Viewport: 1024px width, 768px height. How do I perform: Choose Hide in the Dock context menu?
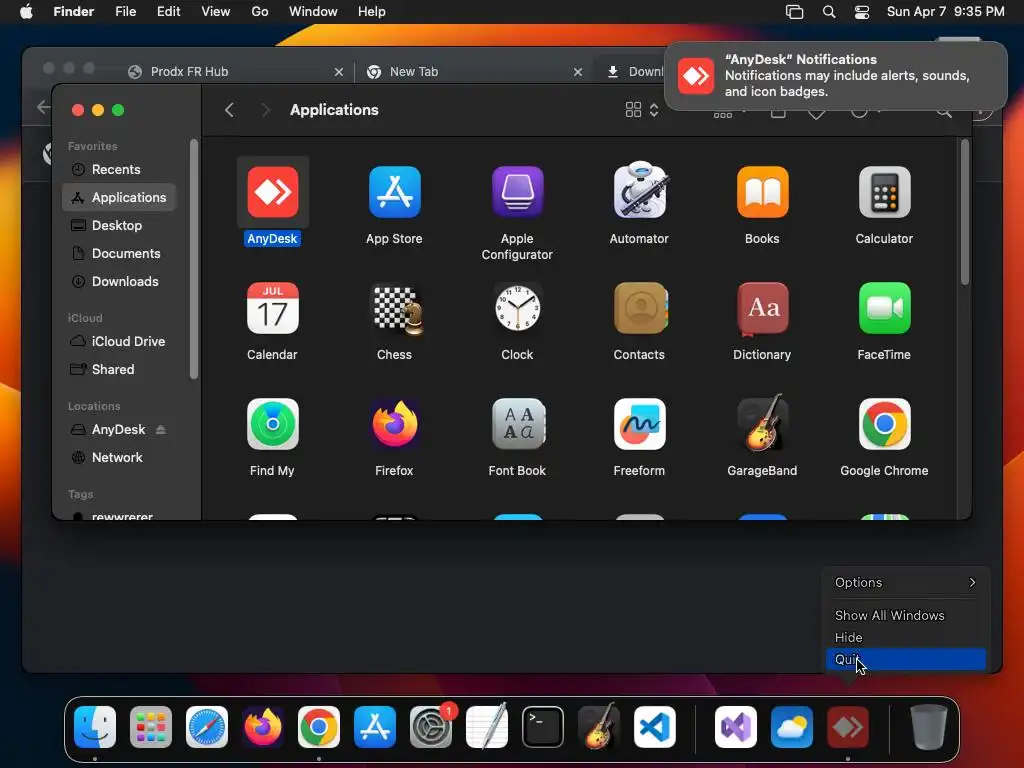tap(906, 637)
